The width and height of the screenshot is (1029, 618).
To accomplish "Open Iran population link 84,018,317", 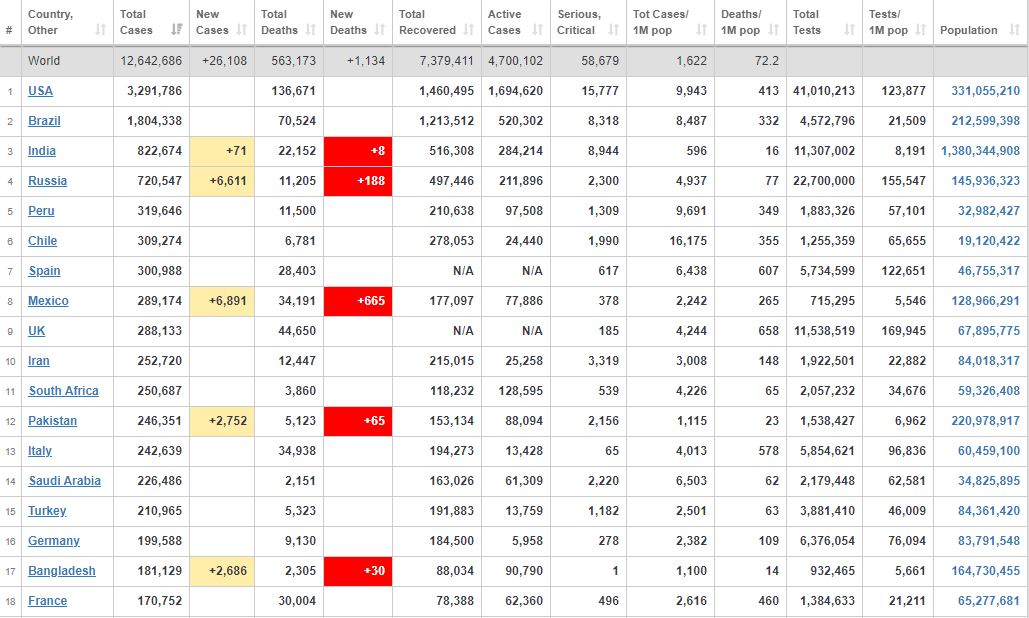I will [x=989, y=361].
